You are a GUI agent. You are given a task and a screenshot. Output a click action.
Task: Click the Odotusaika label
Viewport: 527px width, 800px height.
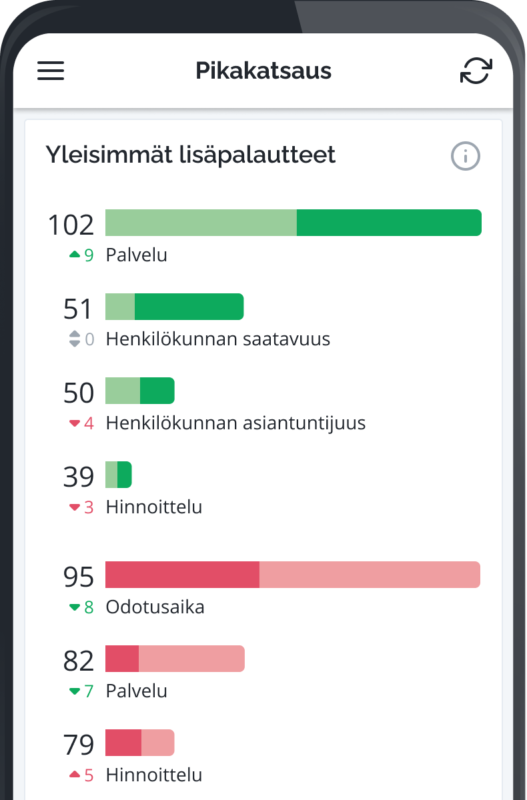155,607
